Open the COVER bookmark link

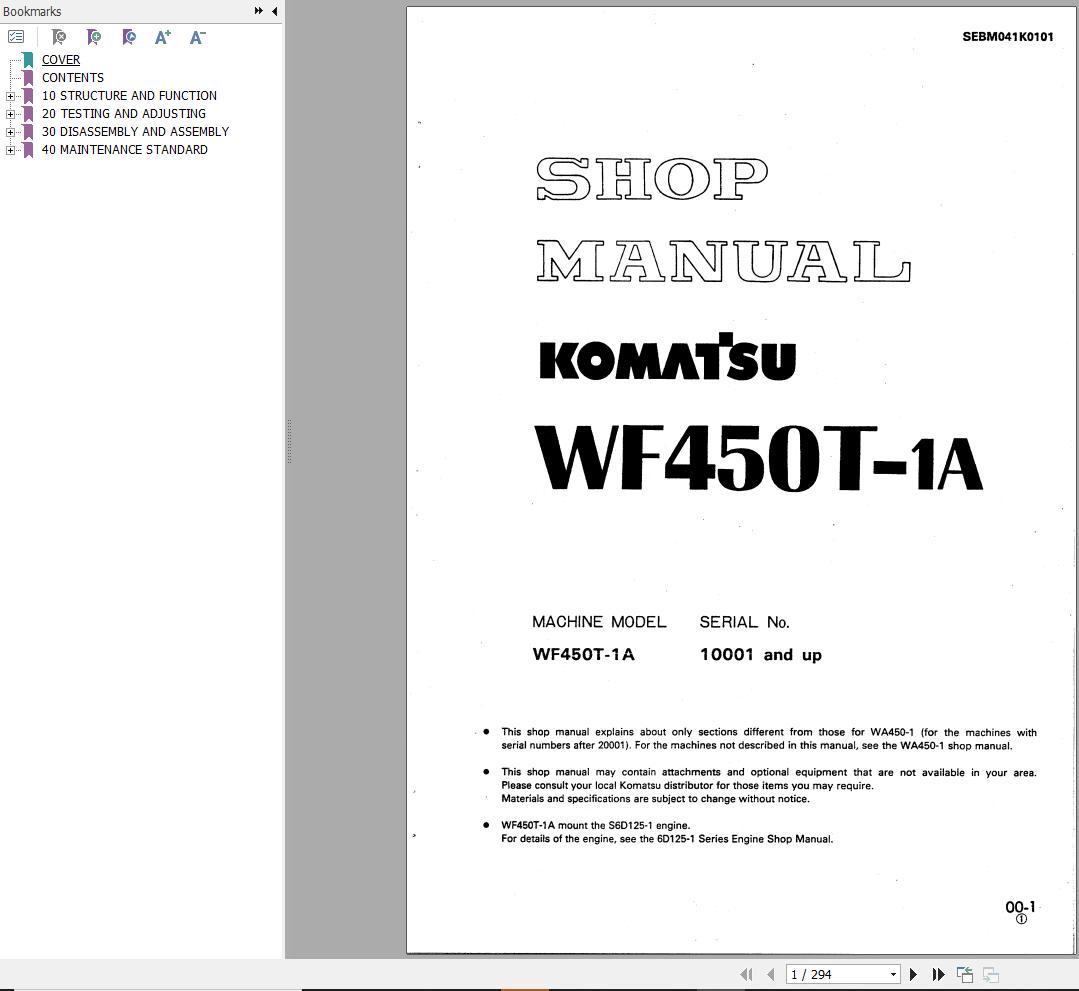[x=60, y=59]
